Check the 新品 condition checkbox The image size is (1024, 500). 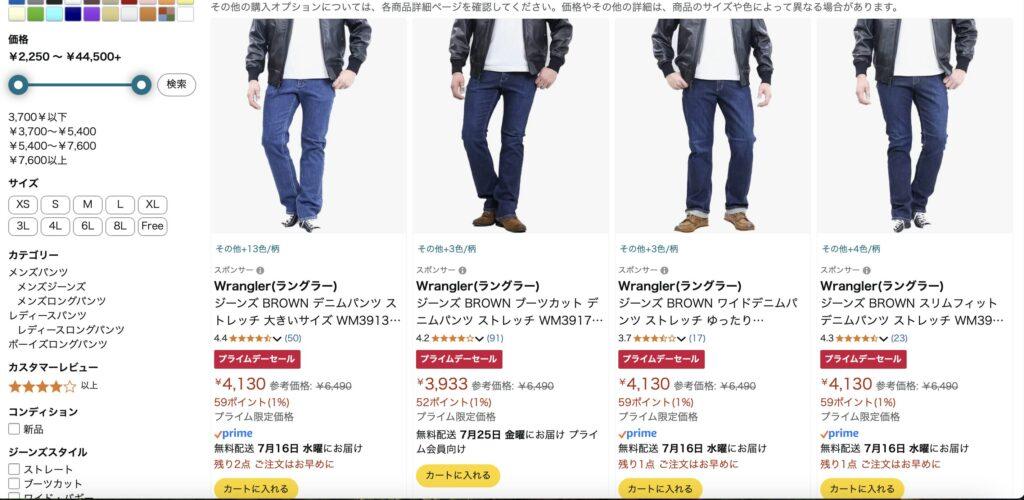(14, 430)
